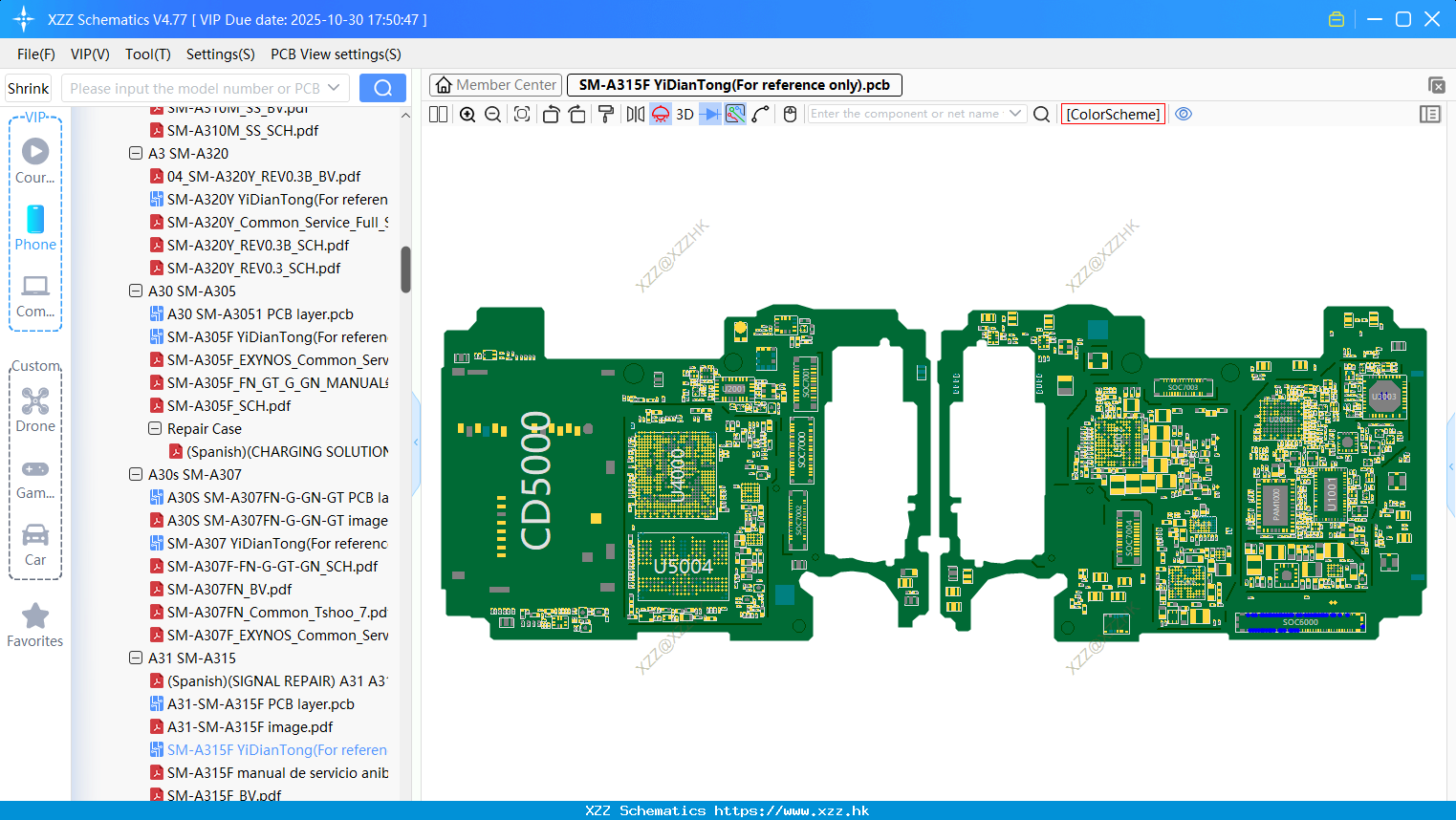Fit the PCB board to the window
Screen dimensions: 1456x820
522,114
